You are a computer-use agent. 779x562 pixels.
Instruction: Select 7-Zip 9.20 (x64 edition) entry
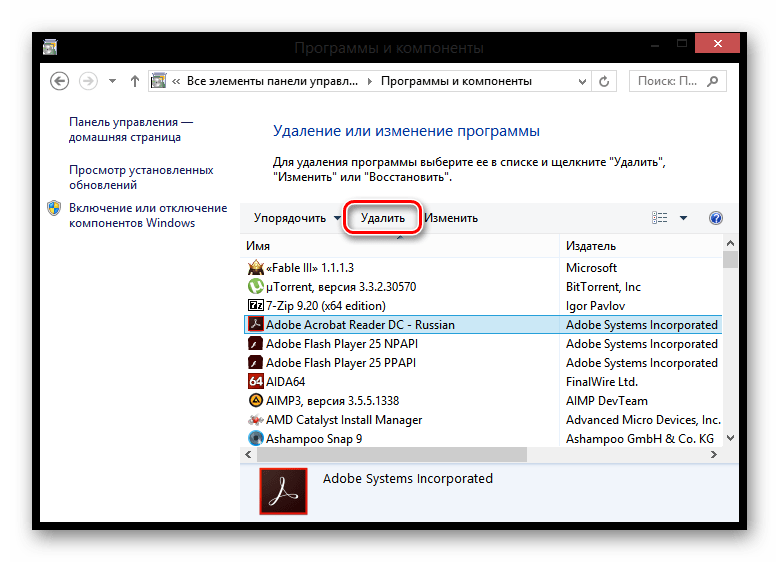tap(326, 306)
